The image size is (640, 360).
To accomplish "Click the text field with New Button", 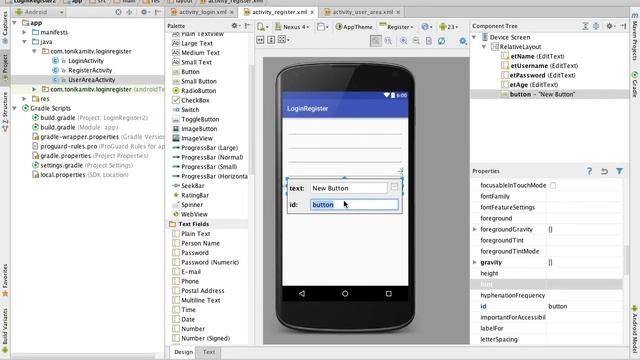I will pos(349,188).
